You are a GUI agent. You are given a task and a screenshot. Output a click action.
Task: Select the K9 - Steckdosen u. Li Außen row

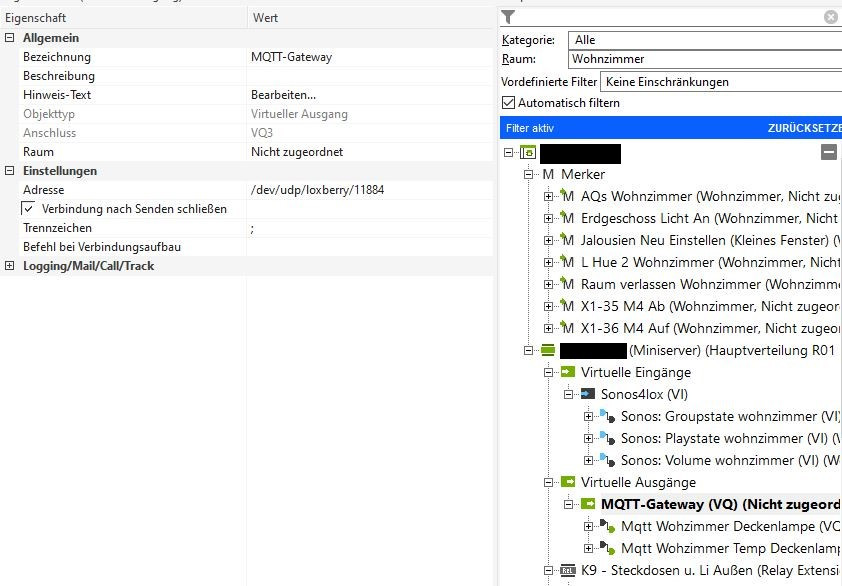(710, 570)
